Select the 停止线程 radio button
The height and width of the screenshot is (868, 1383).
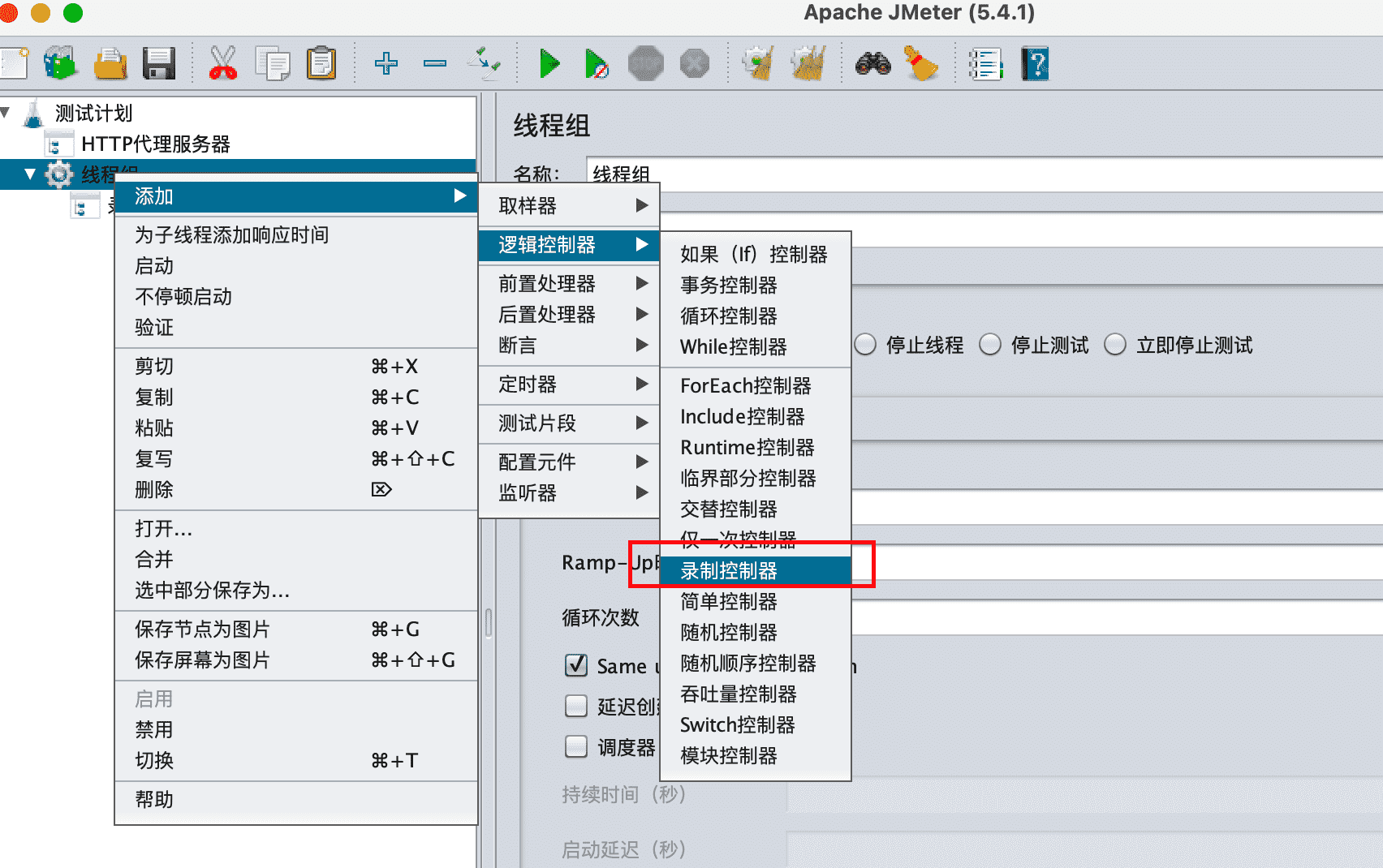point(865,345)
